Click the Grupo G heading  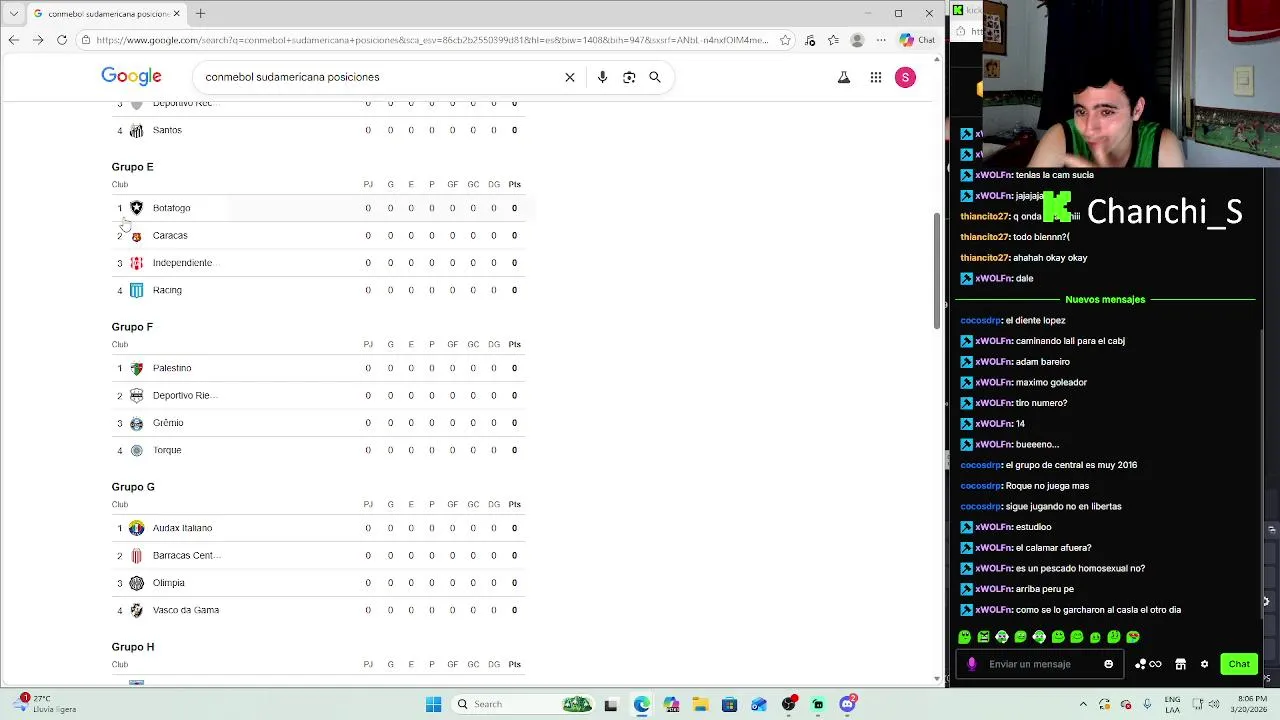pyautogui.click(x=133, y=487)
